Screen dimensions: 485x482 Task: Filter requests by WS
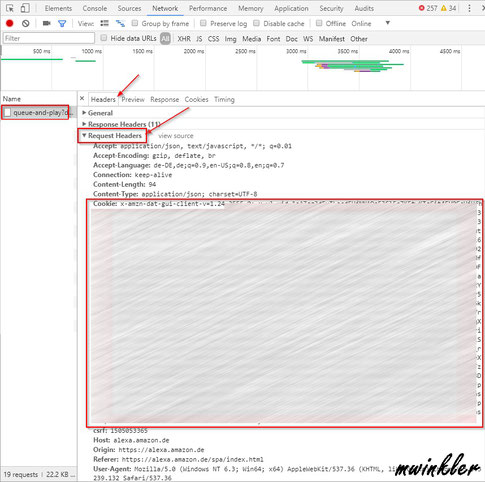point(308,39)
